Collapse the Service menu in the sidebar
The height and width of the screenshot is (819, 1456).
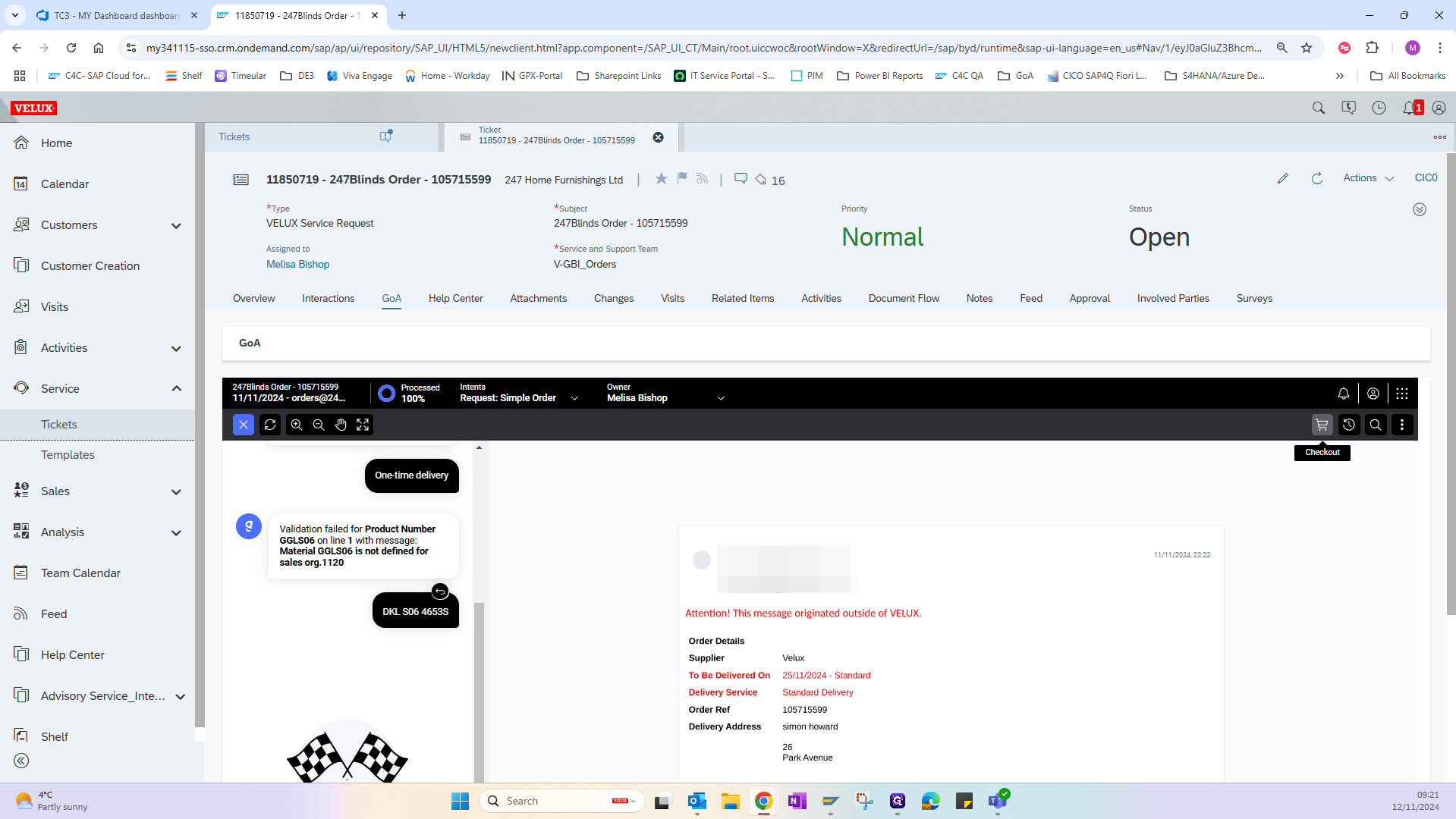(x=176, y=389)
